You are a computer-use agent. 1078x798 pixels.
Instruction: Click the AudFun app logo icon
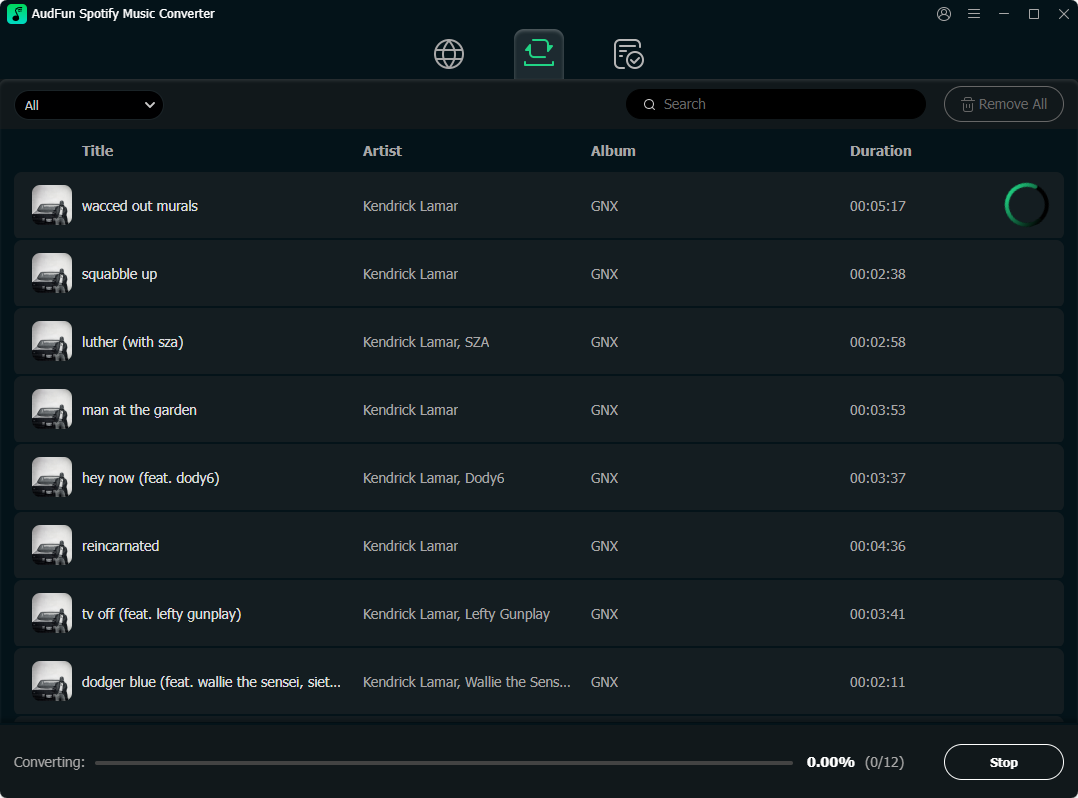pyautogui.click(x=17, y=14)
